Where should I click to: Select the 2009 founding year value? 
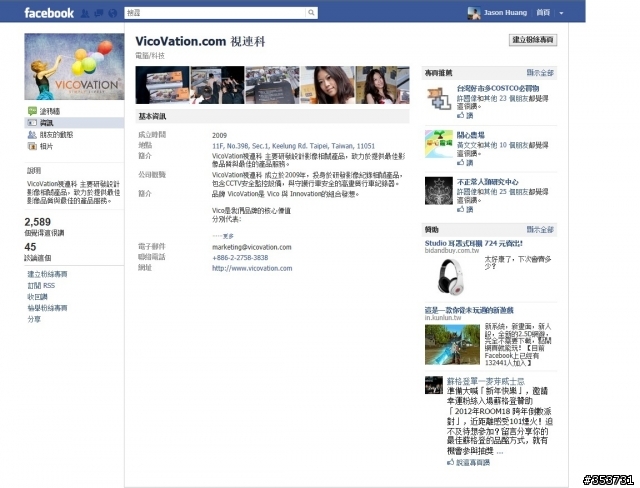tap(219, 135)
